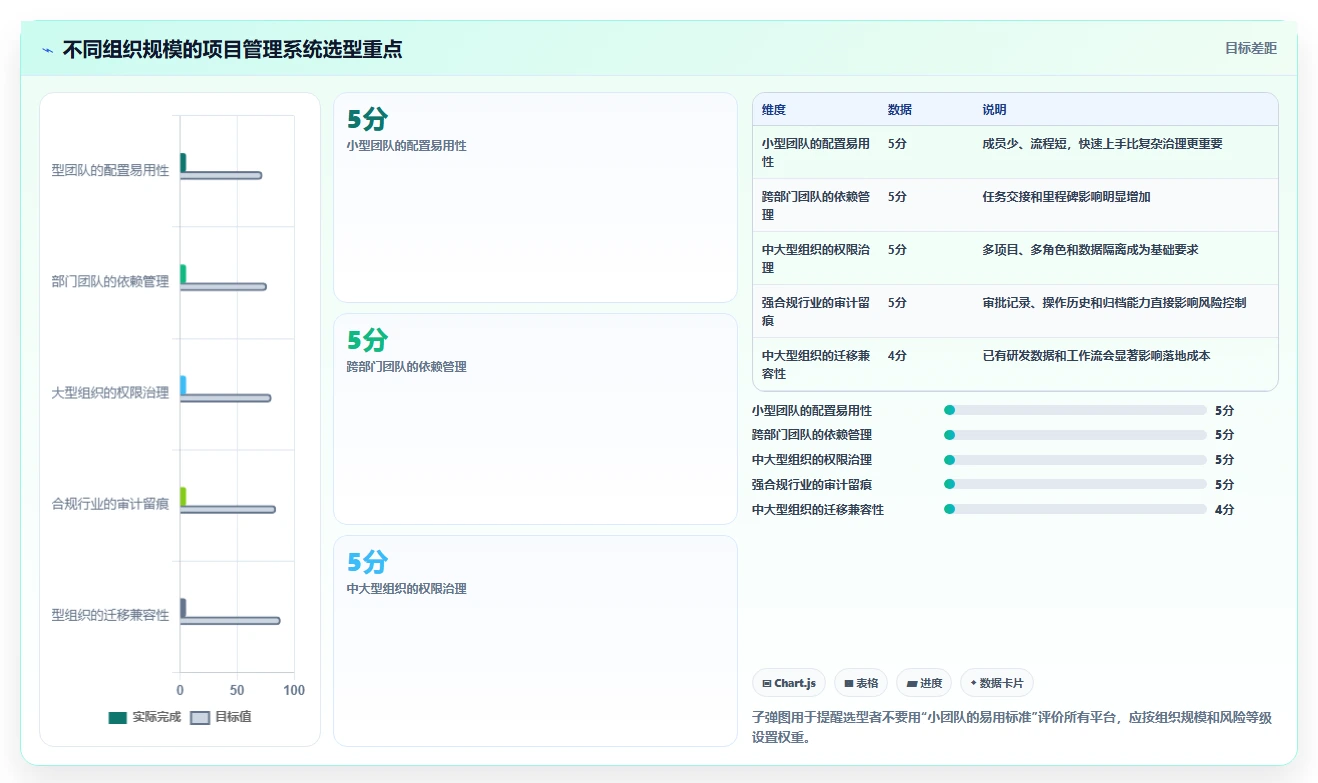The height and width of the screenshot is (783, 1318).
Task: Click the footnote text starting with 子弹图用于提醒
Action: (1011, 728)
